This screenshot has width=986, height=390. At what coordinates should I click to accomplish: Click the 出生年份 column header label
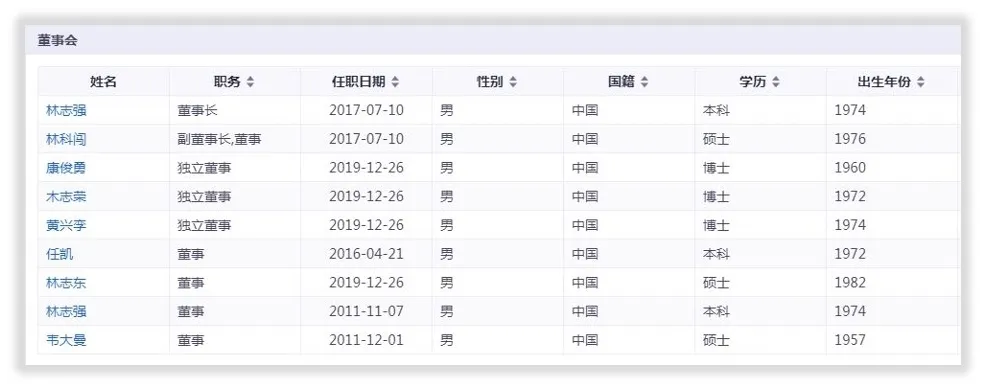click(x=884, y=82)
